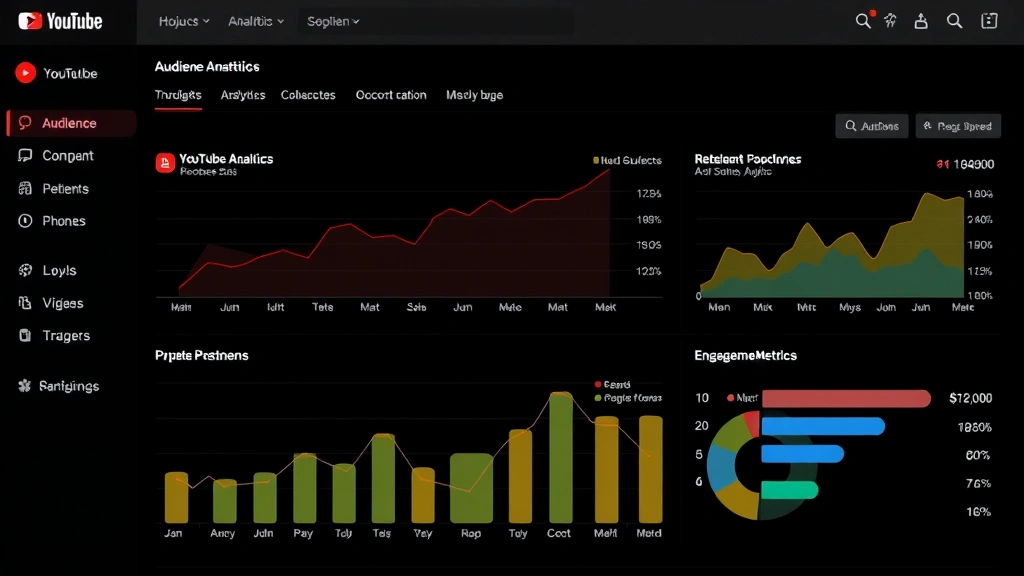Open the top-right account square icon

coord(989,21)
